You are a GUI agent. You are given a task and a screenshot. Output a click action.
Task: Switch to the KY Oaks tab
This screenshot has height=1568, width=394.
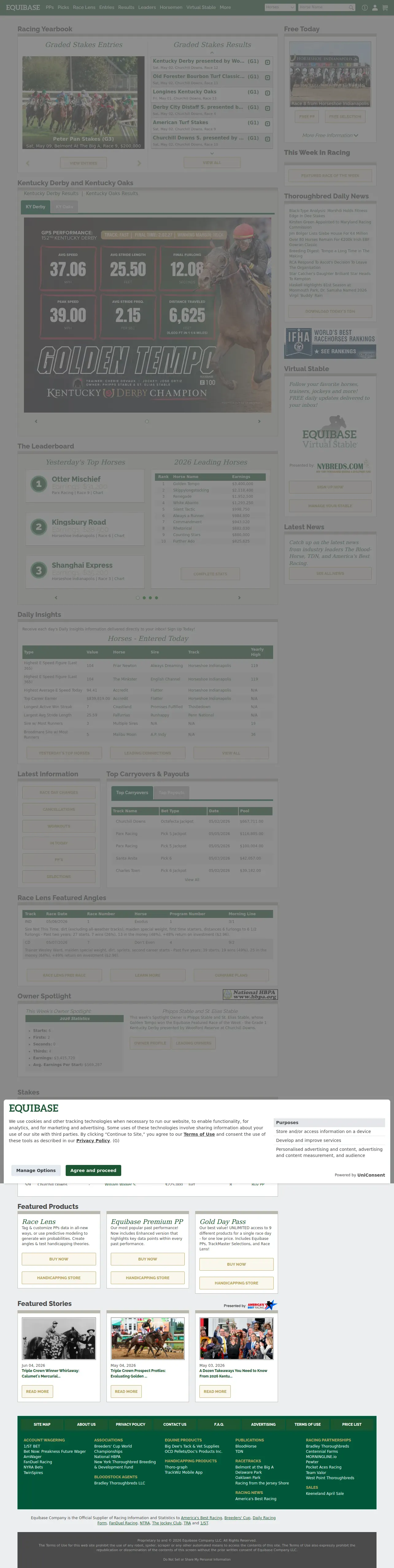click(x=64, y=207)
